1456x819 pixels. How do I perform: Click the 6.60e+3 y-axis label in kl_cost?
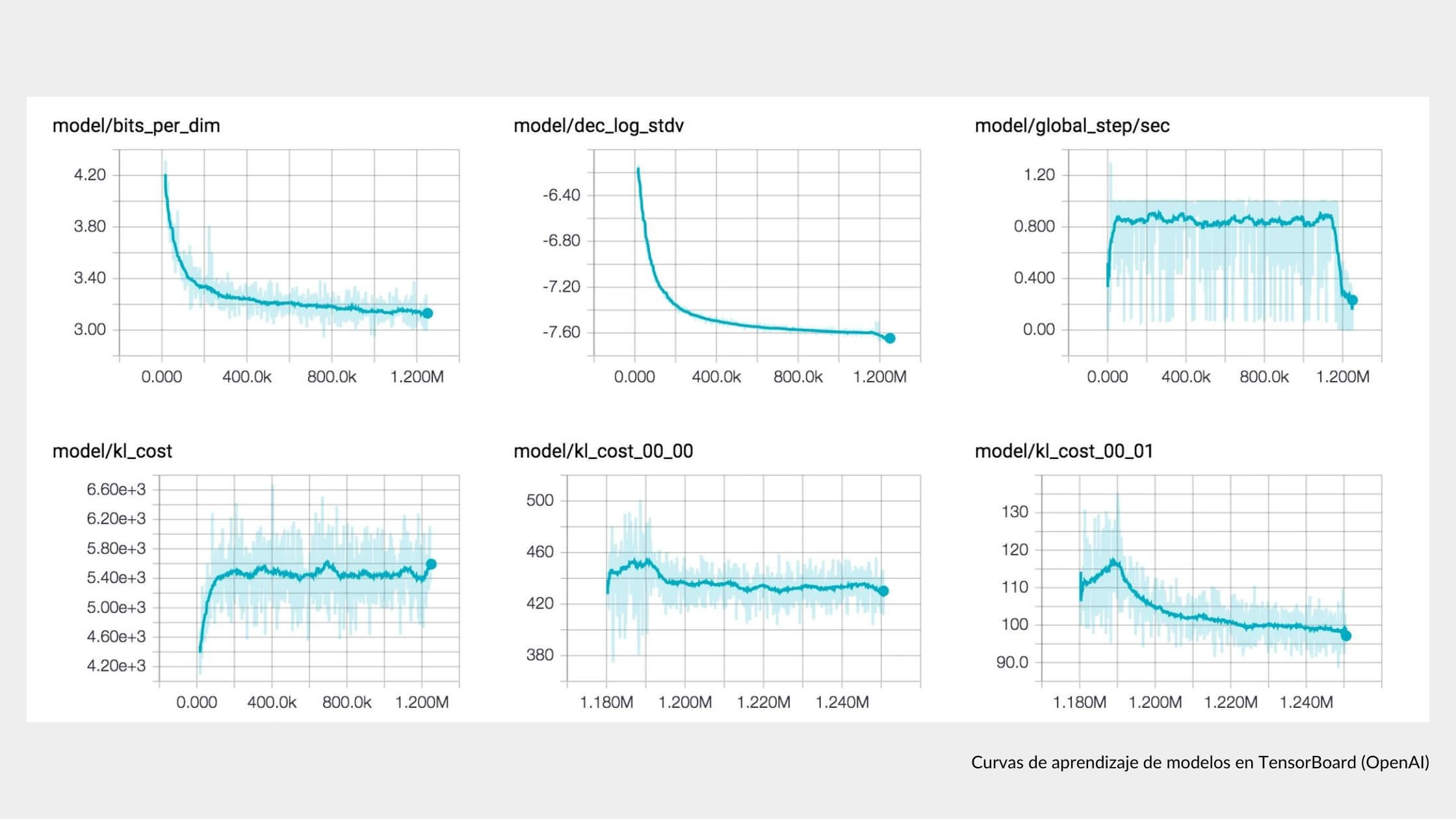pos(116,489)
